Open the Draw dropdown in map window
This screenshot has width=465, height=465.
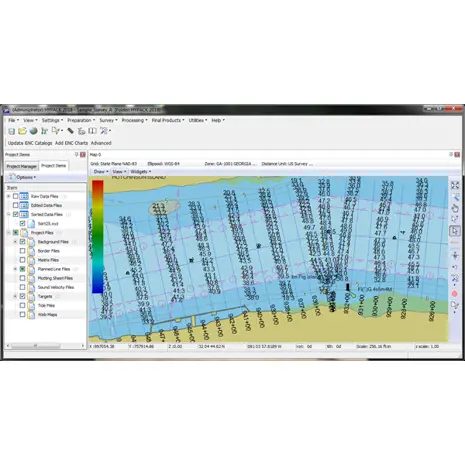(101, 172)
